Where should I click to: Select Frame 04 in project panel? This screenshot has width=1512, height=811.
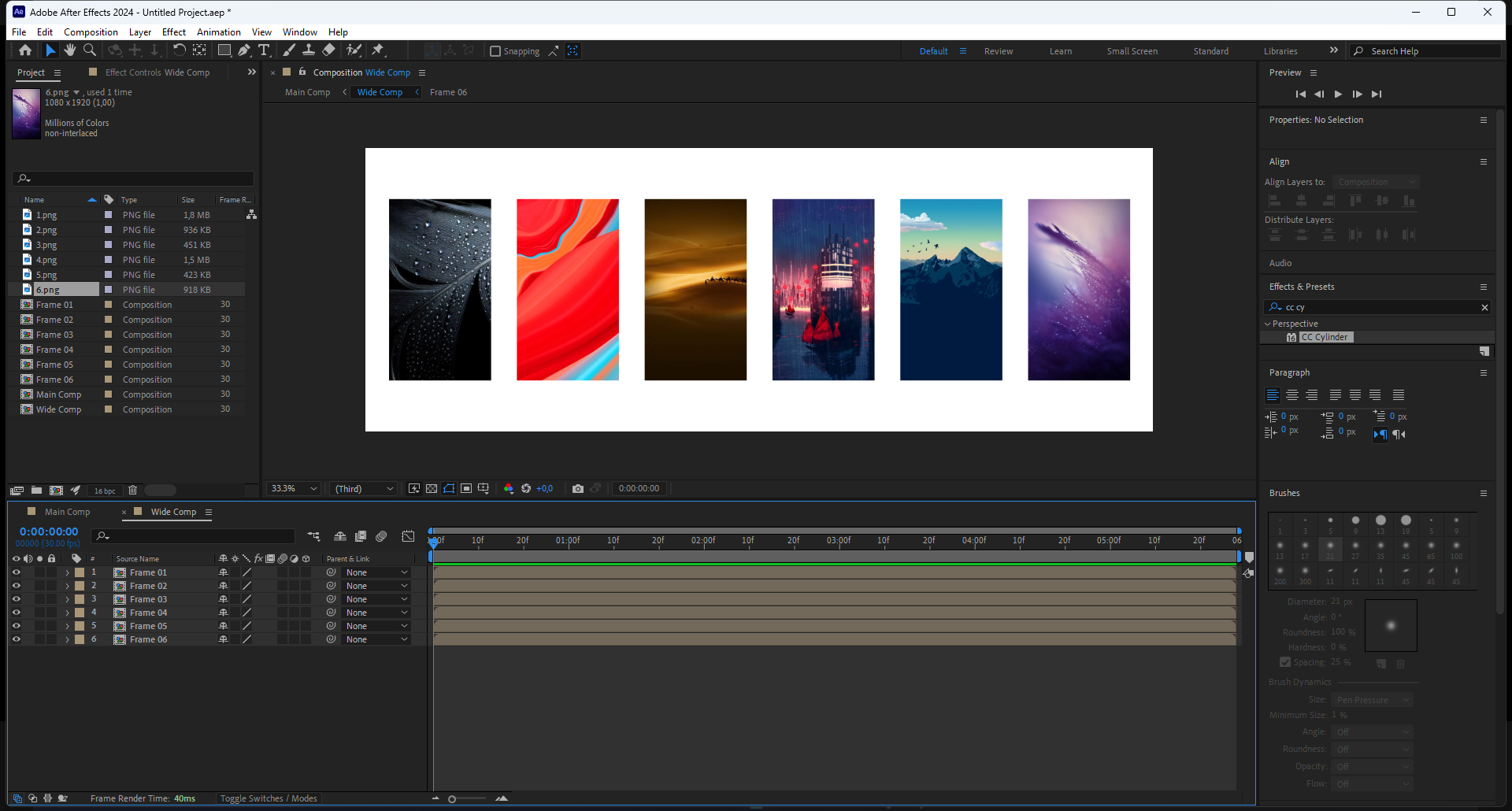click(54, 350)
